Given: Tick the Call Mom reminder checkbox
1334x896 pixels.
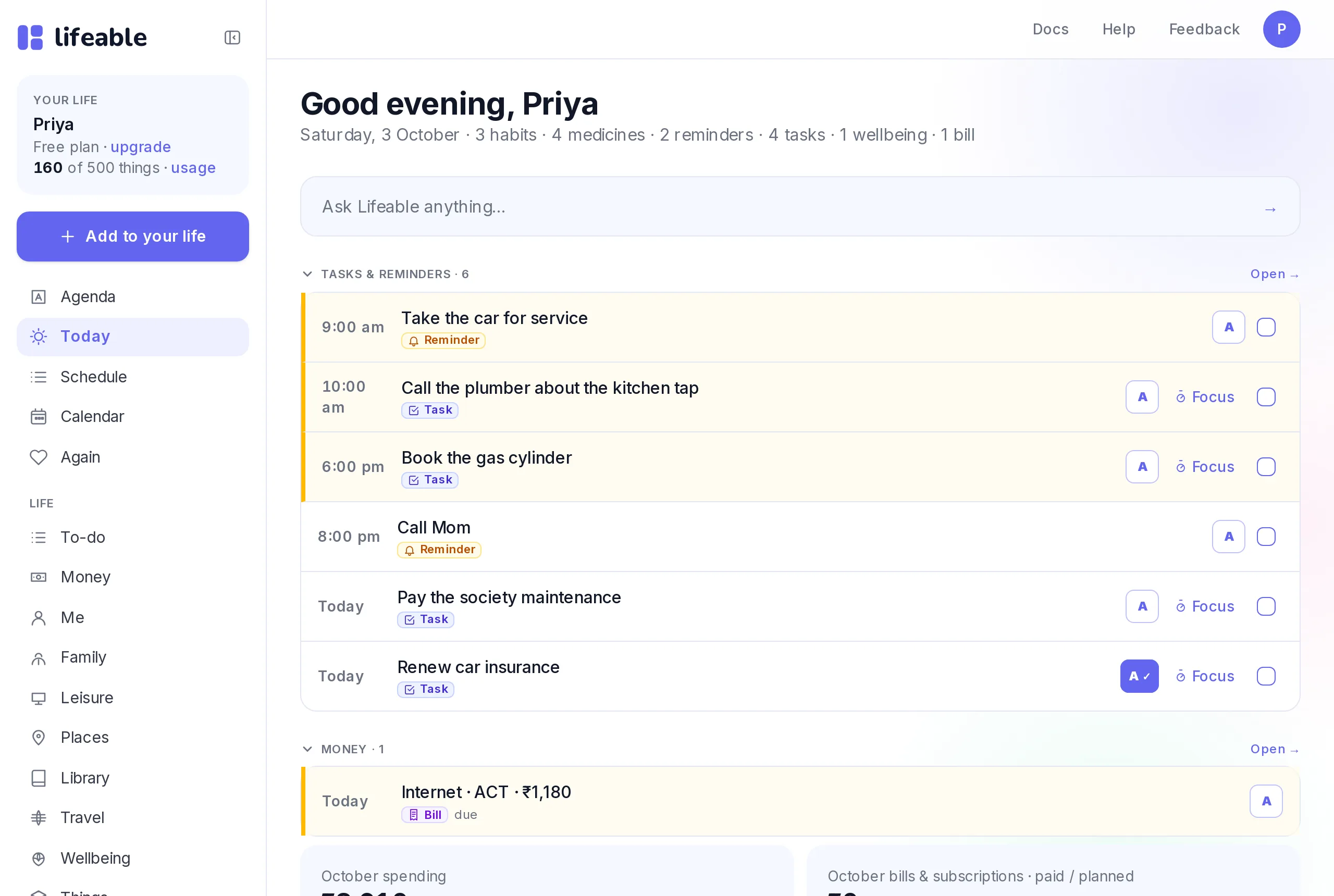Looking at the screenshot, I should pyautogui.click(x=1266, y=537).
